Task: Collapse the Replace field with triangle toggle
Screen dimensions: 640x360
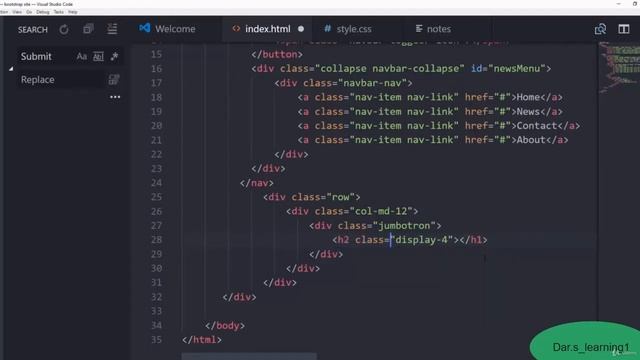Action: (11, 69)
